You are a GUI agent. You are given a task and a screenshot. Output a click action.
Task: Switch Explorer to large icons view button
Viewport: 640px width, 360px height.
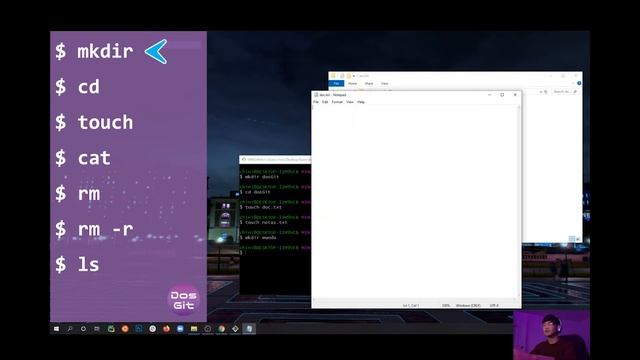click(578, 239)
